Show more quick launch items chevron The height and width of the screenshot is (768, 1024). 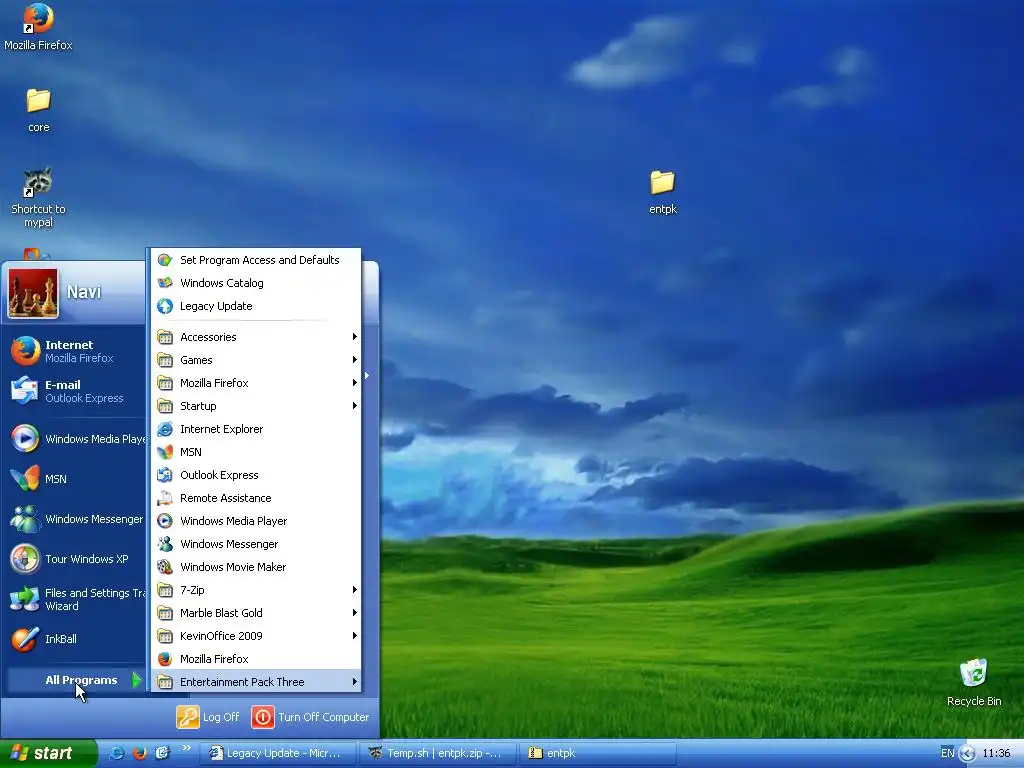(187, 748)
